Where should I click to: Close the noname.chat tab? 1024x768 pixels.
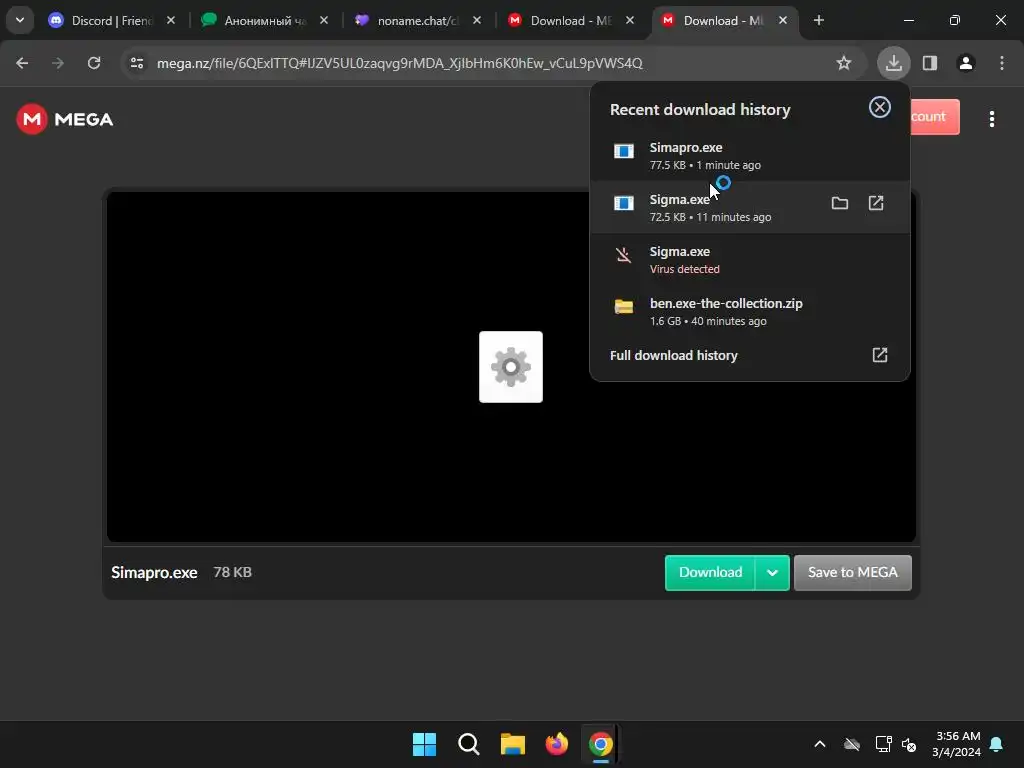477,20
